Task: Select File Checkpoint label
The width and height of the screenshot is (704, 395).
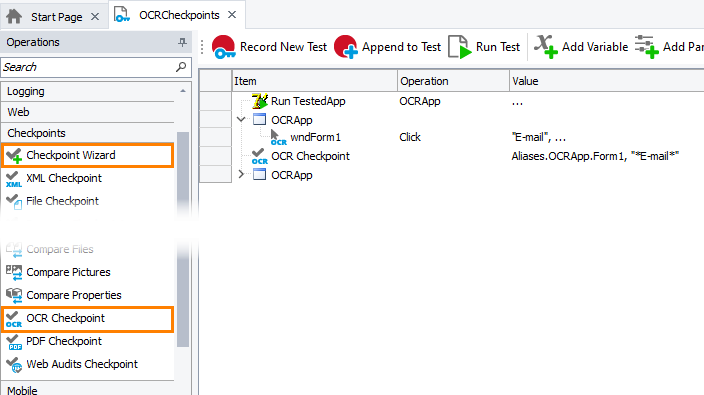Action: coord(62,201)
